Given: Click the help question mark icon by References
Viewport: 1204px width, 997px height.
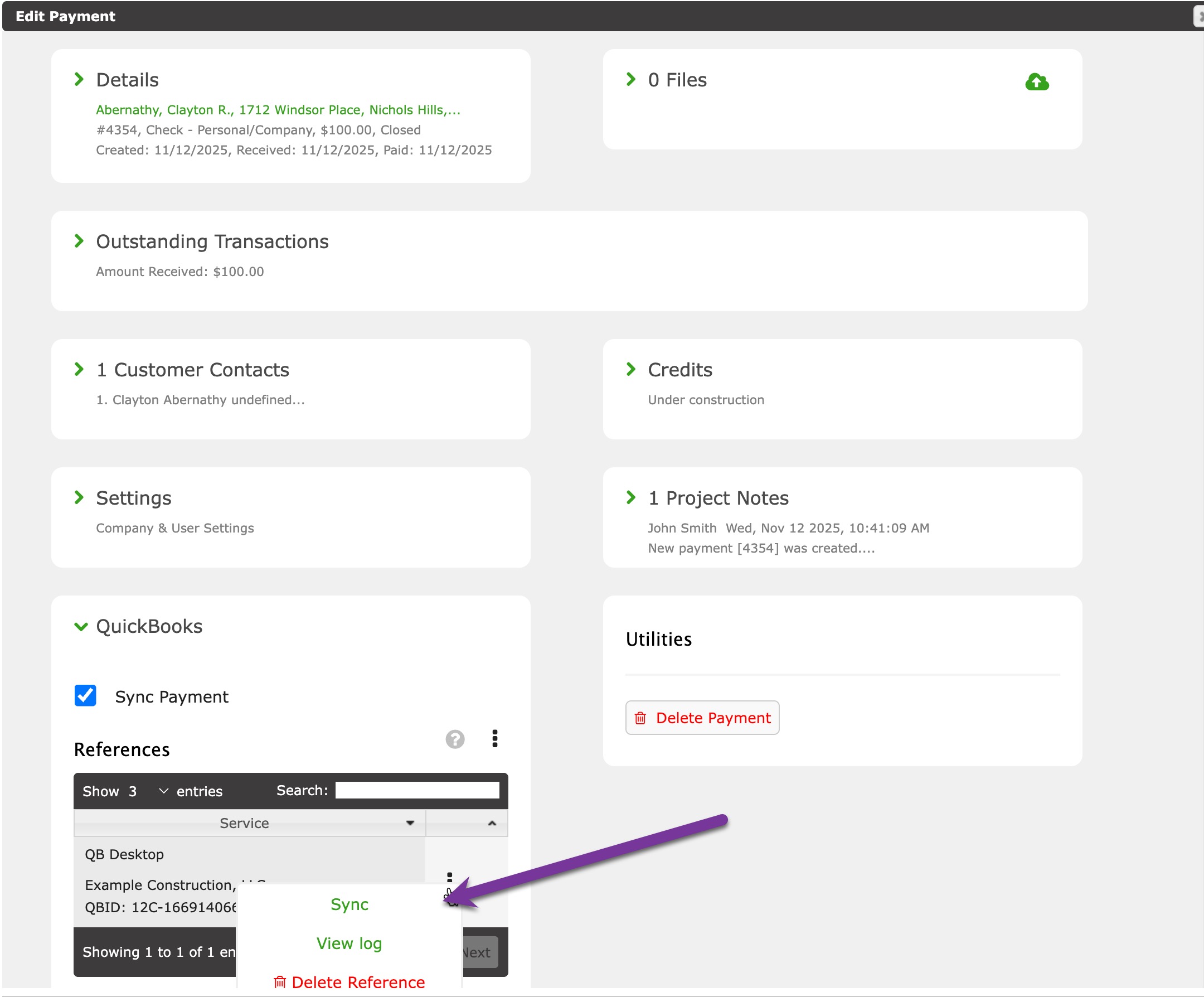Looking at the screenshot, I should (x=455, y=739).
